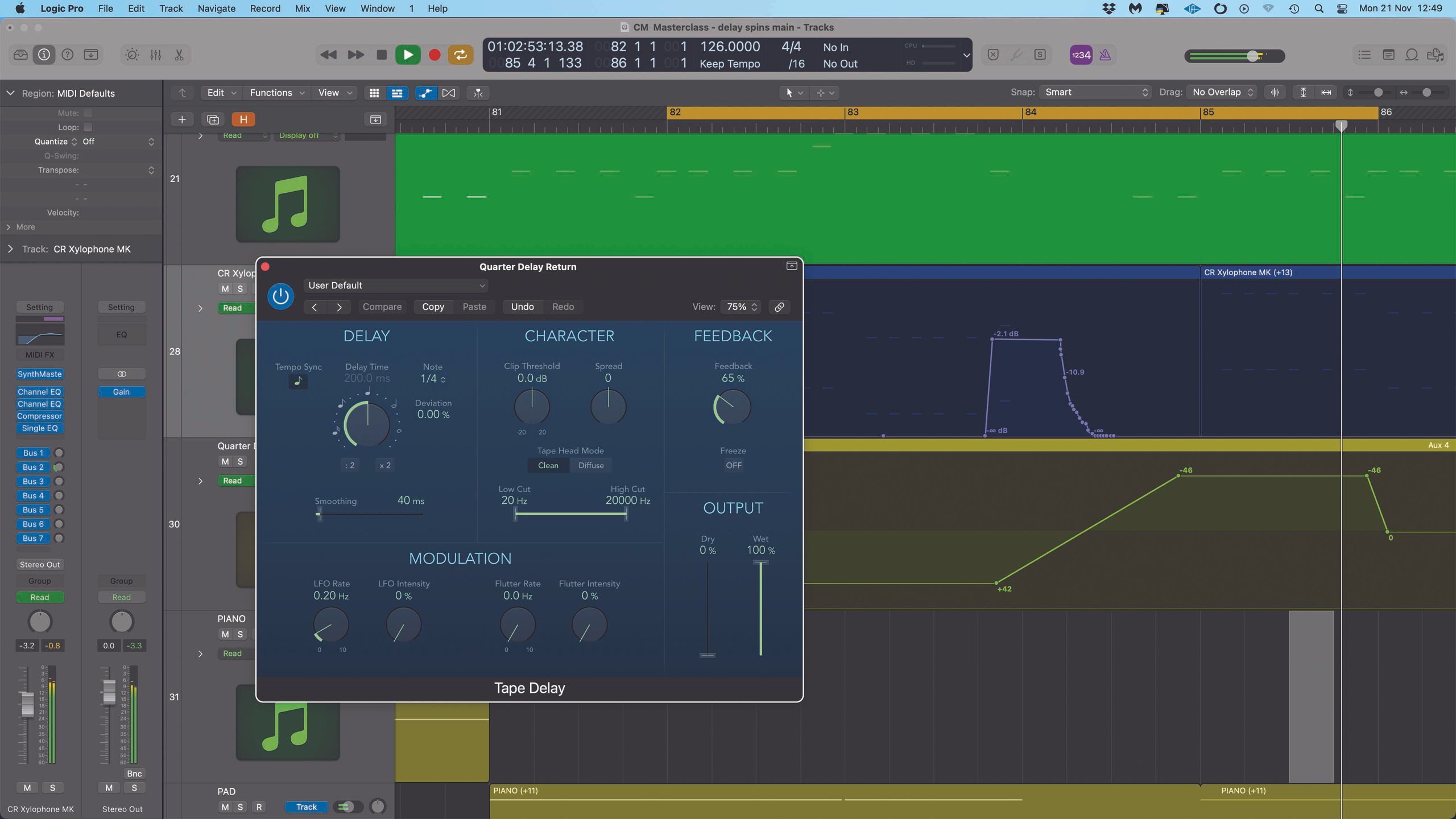The height and width of the screenshot is (819, 1456).
Task: Toggle the Inspector info icon
Action: point(44,55)
